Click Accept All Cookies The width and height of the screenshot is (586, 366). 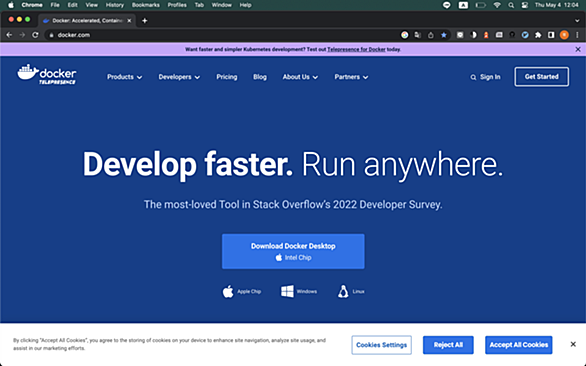[x=519, y=345]
